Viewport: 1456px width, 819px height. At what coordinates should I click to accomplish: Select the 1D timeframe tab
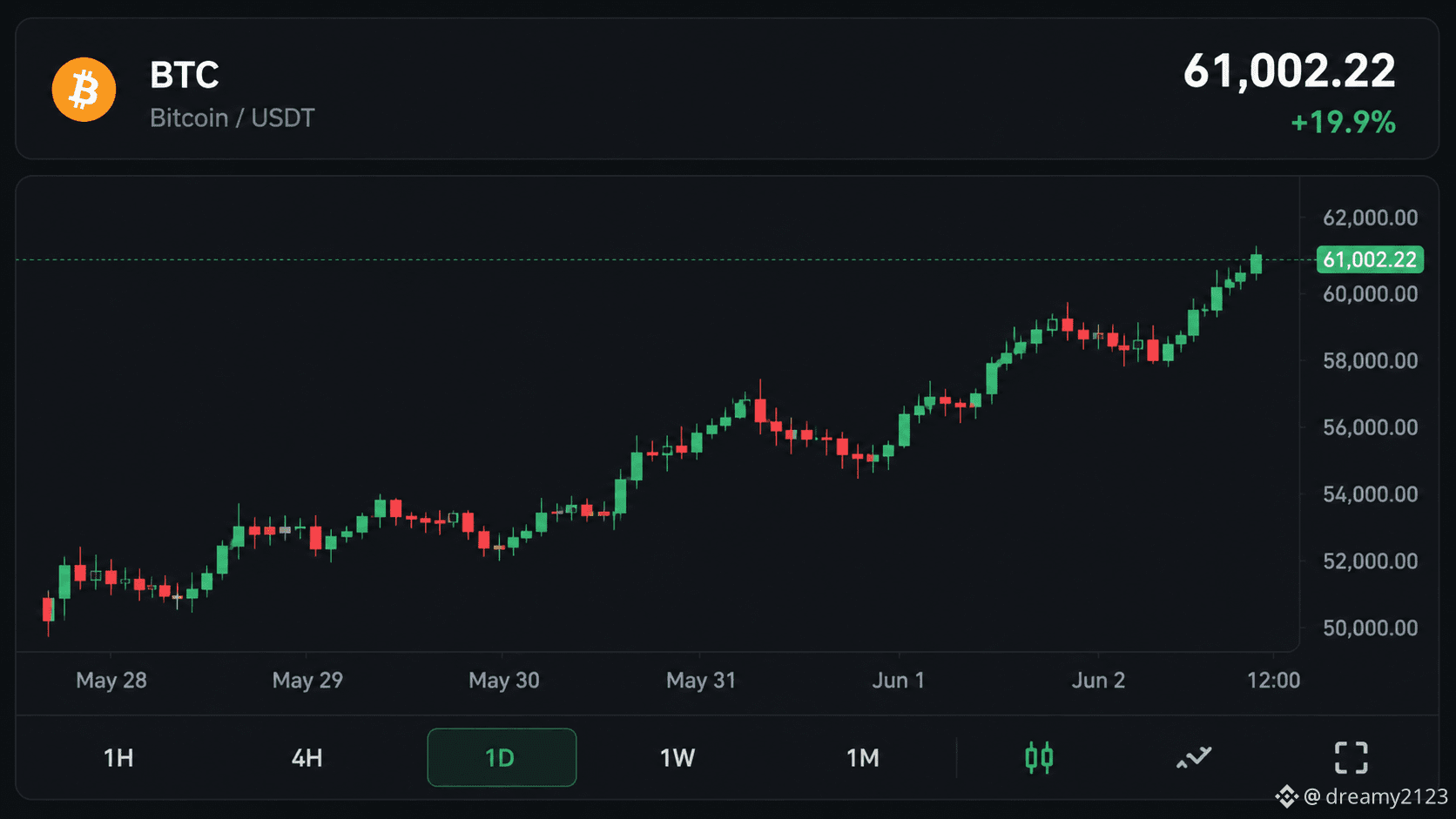click(x=502, y=757)
